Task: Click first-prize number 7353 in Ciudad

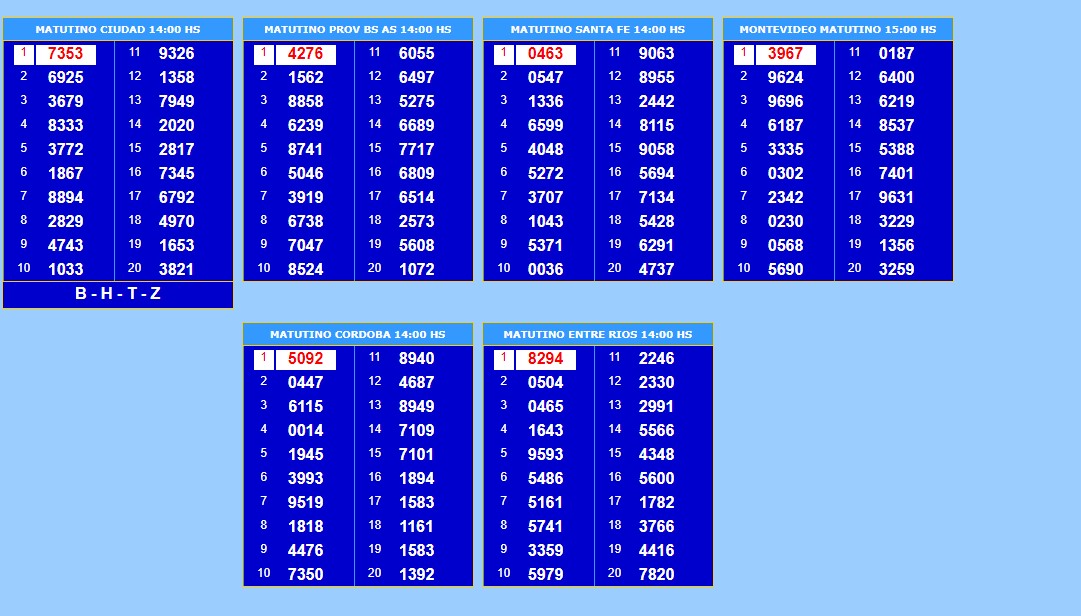Action: pos(66,54)
